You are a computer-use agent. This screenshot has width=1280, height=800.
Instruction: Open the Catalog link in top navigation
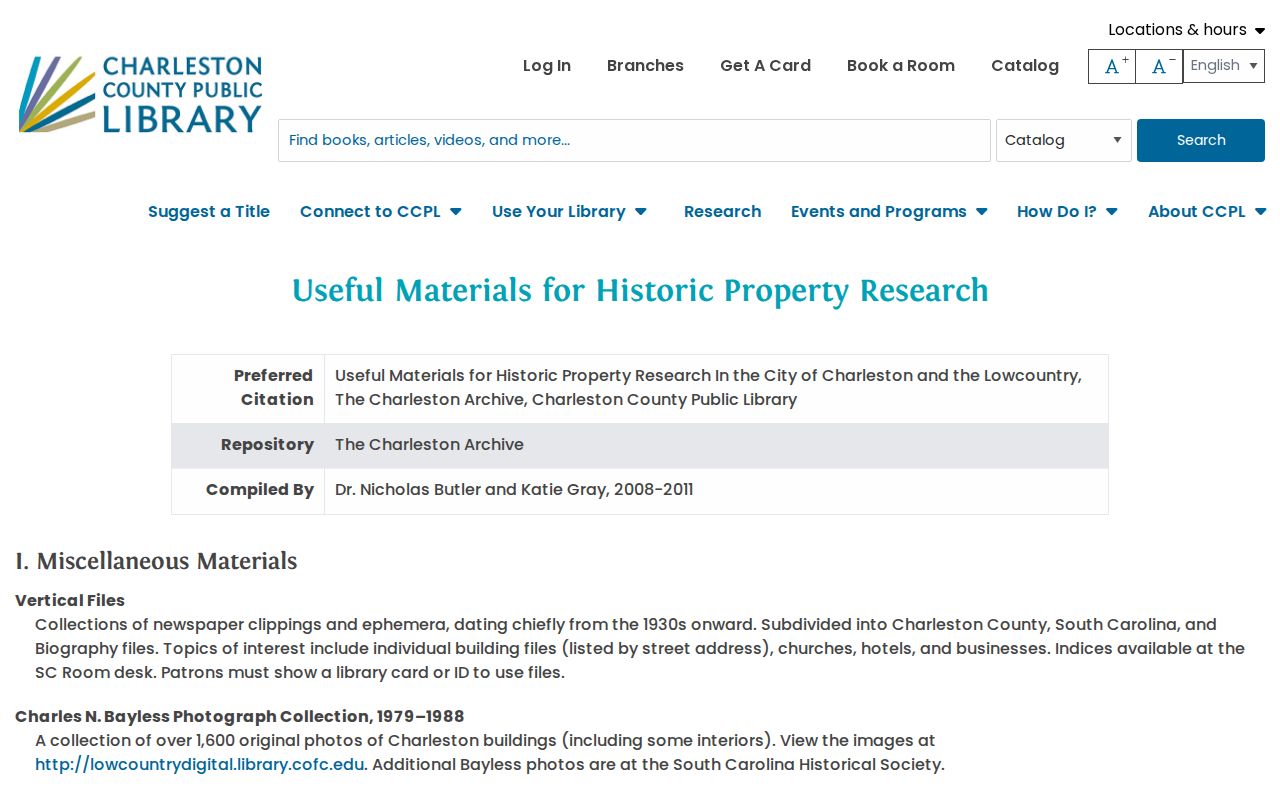pyautogui.click(x=1025, y=66)
